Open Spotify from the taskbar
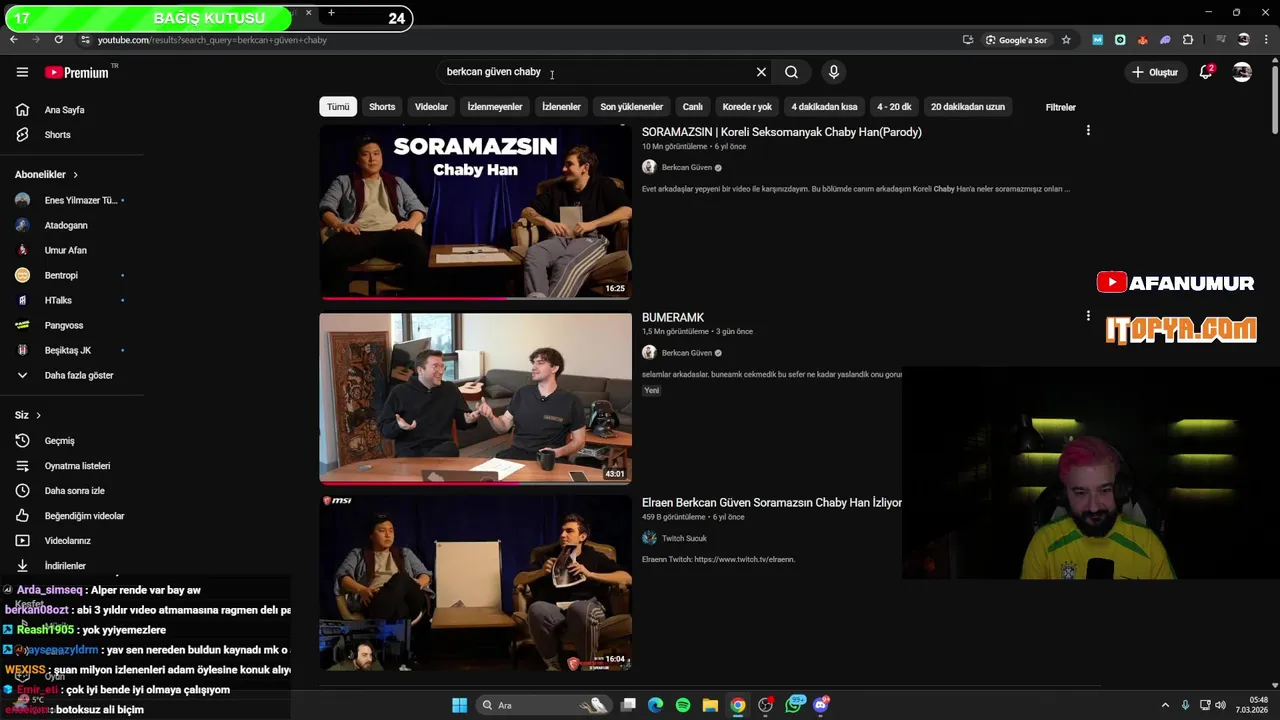Viewport: 1280px width, 720px height. point(682,705)
